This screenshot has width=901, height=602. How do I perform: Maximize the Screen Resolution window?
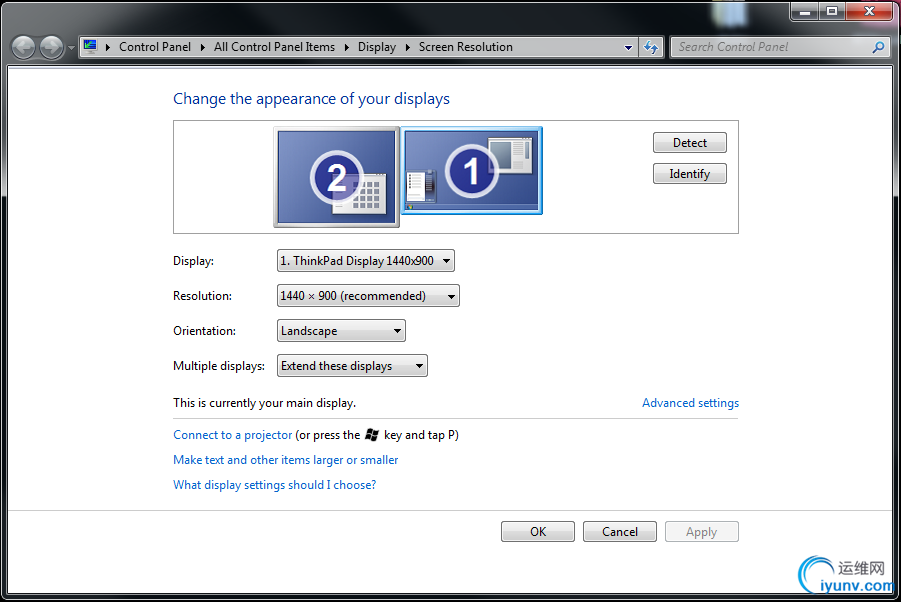click(x=831, y=11)
